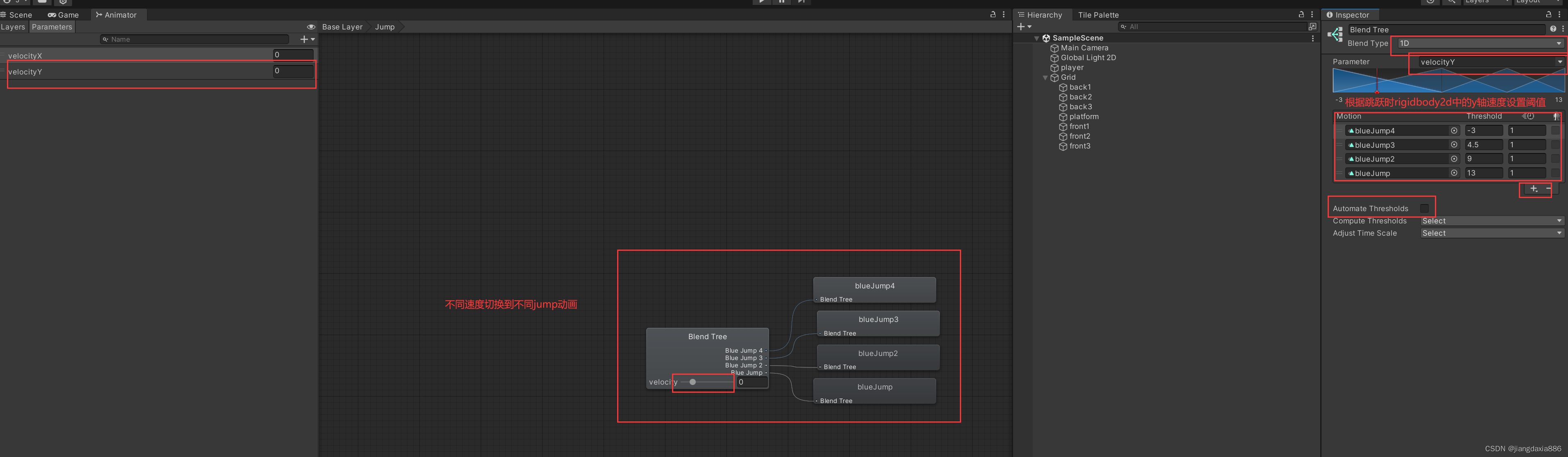Toggle the Animator eye visibility icon
Viewport: 1568px width, 457px height.
311,27
